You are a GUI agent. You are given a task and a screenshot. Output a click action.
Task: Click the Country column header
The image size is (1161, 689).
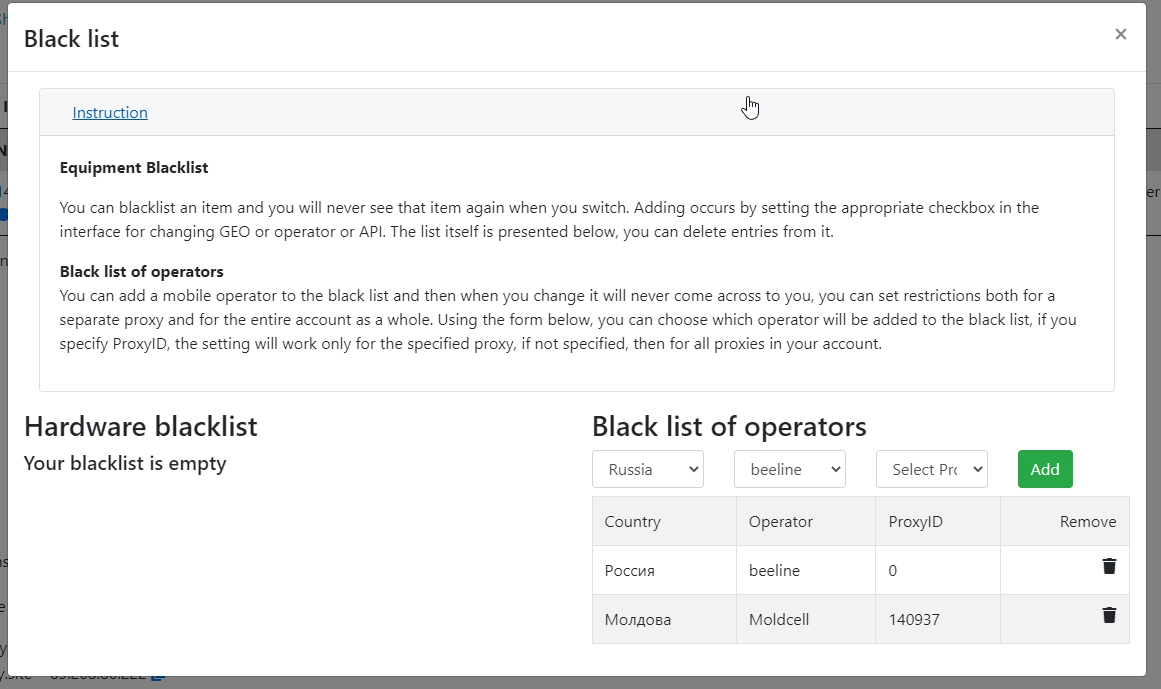(x=631, y=521)
